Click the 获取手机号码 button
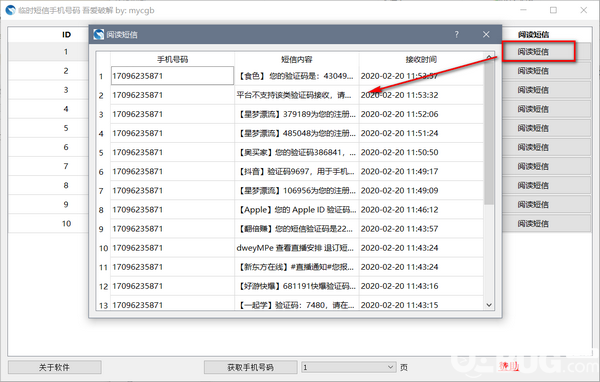This screenshot has height=382, width=600. [x=251, y=367]
